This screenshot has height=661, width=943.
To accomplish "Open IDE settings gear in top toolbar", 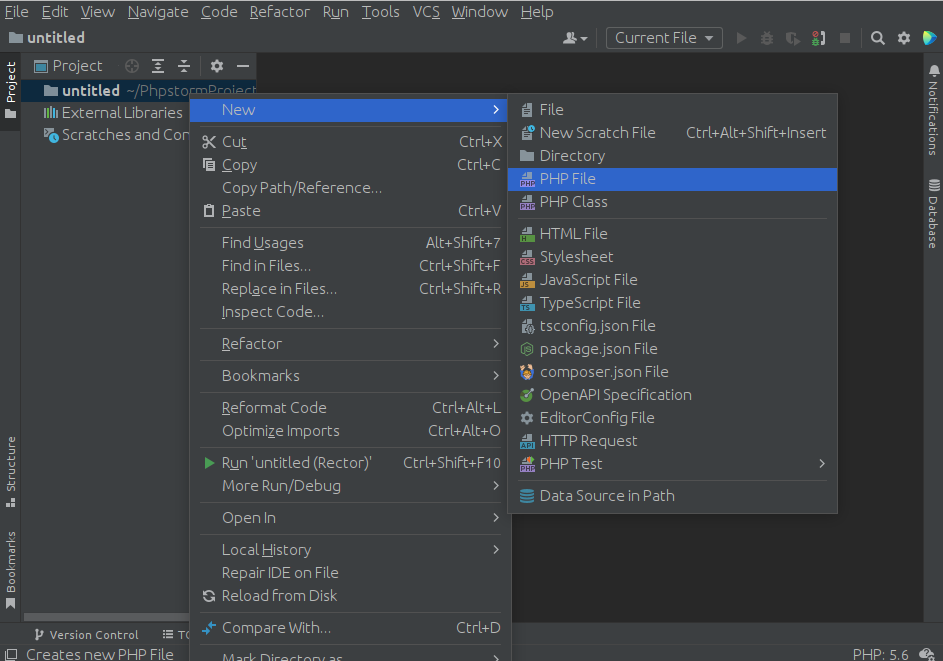I will (x=903, y=38).
